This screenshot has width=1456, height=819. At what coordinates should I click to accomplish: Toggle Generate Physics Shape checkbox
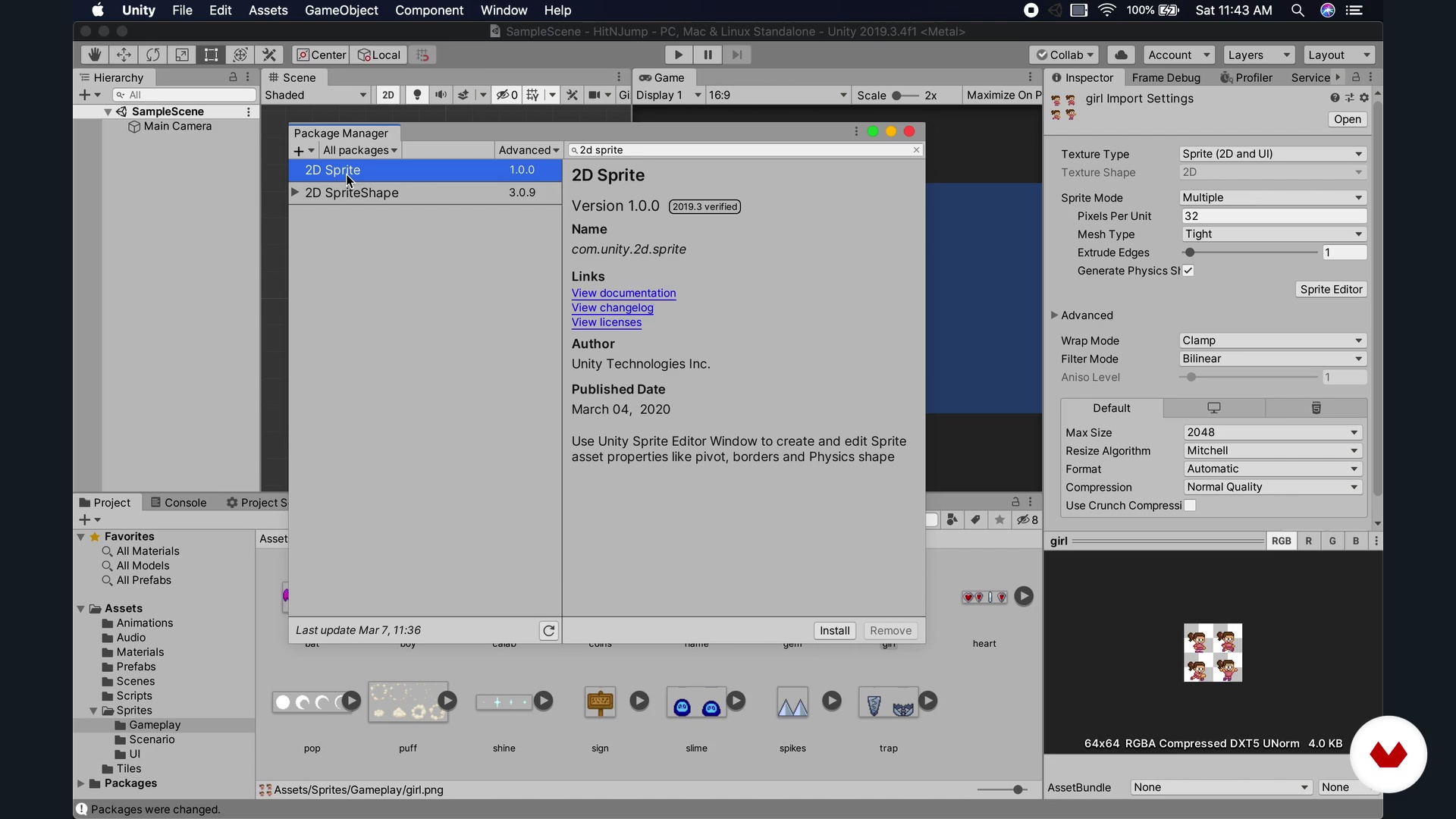[x=1188, y=271]
